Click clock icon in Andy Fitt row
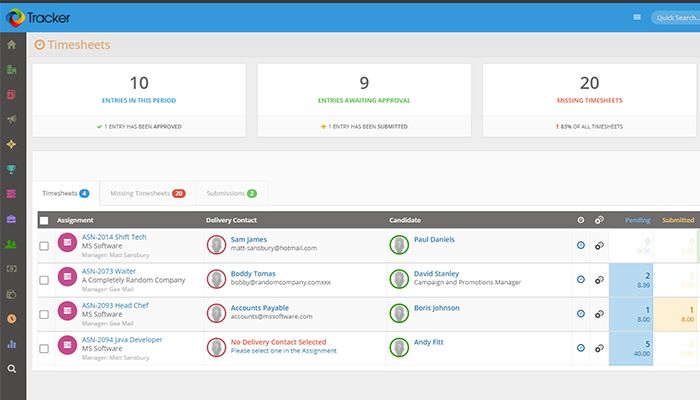700x400 pixels. coord(581,348)
